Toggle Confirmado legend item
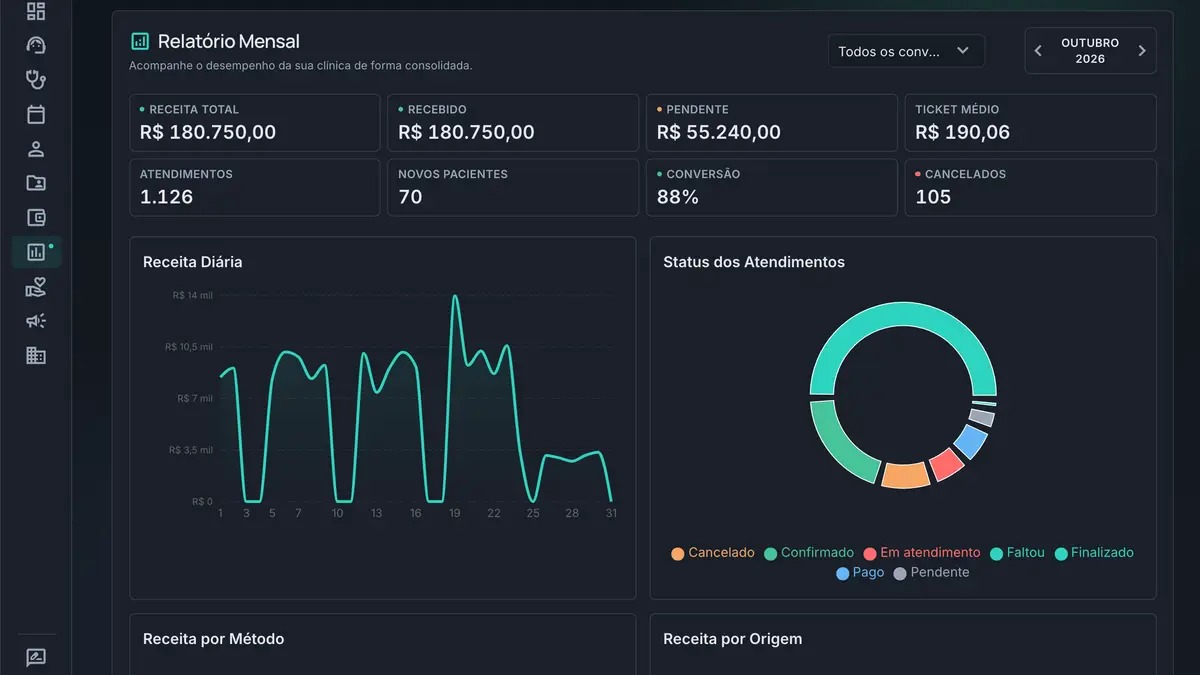The image size is (1200, 675). pos(809,553)
